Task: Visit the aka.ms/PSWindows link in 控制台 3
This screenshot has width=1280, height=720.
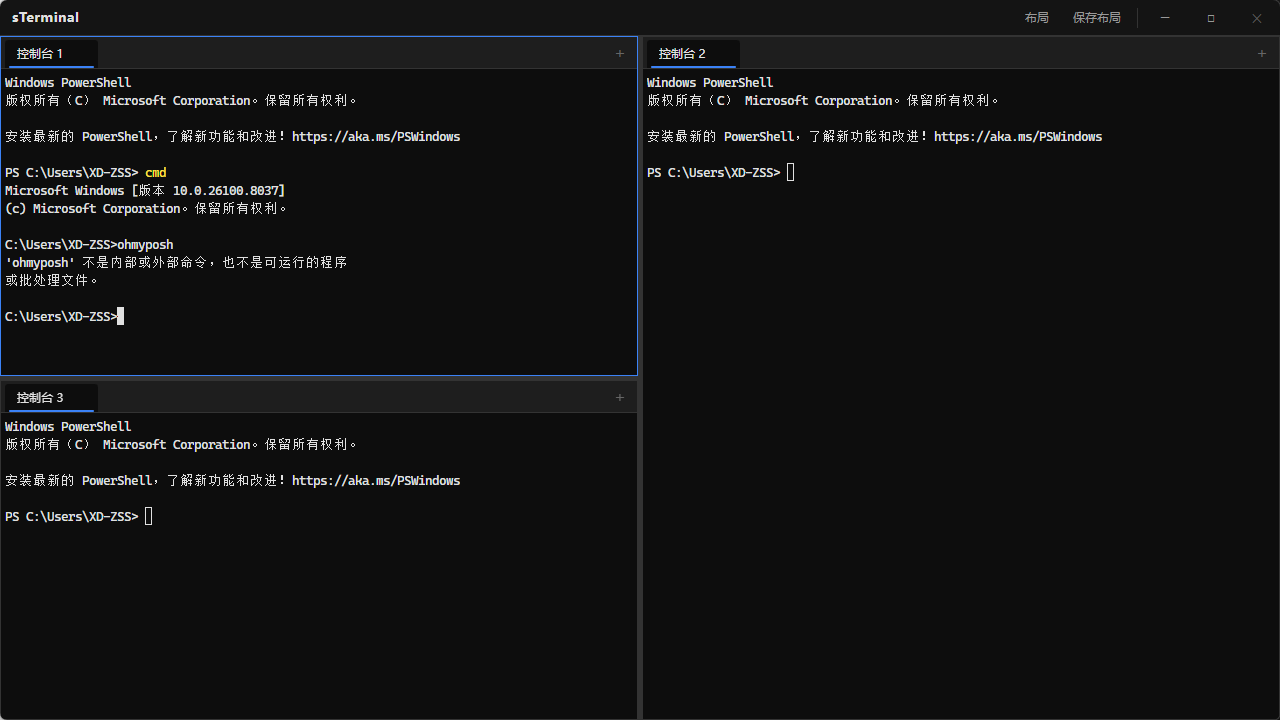Action: point(376,481)
